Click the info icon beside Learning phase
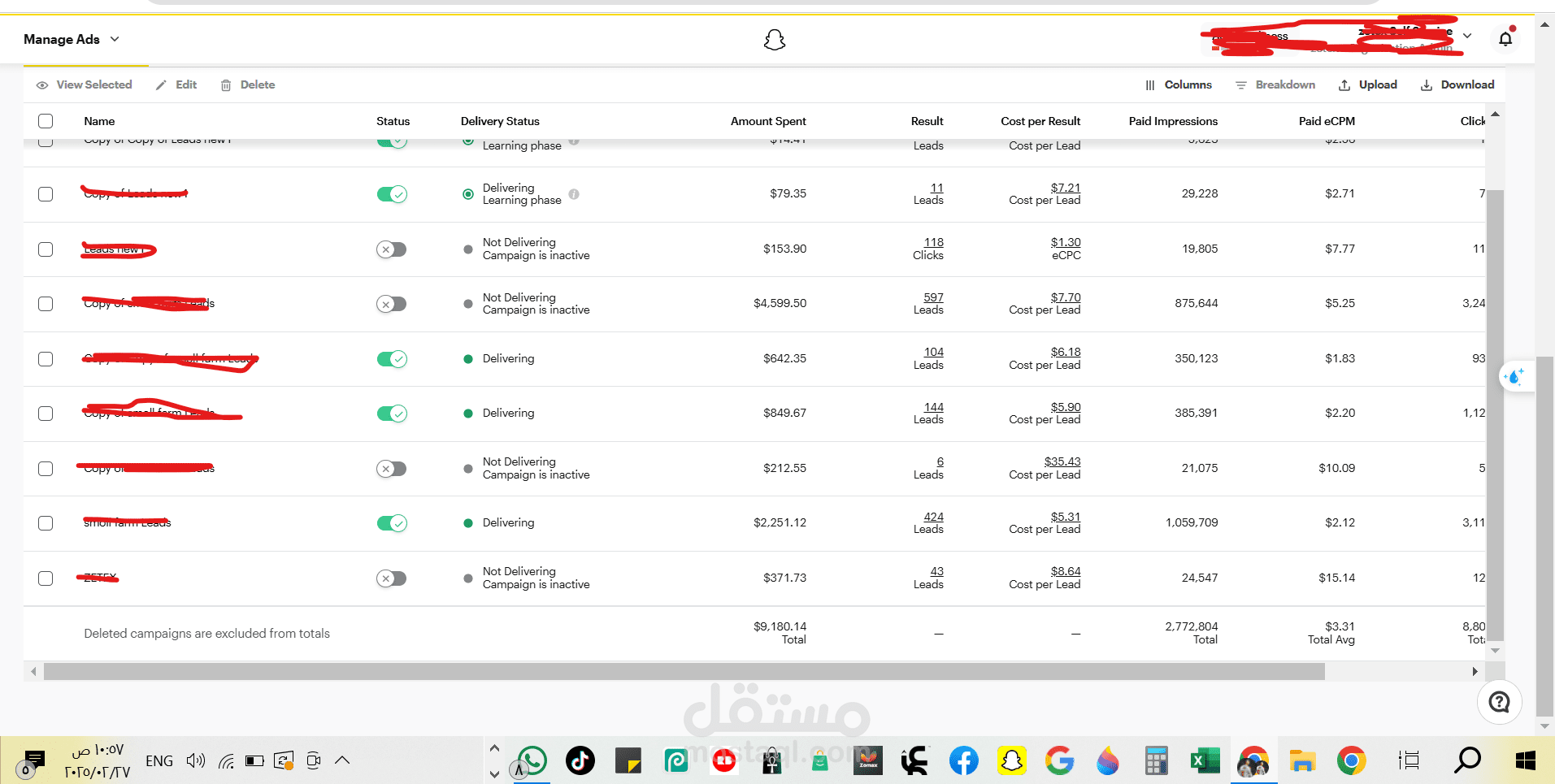The image size is (1555, 784). tap(574, 194)
